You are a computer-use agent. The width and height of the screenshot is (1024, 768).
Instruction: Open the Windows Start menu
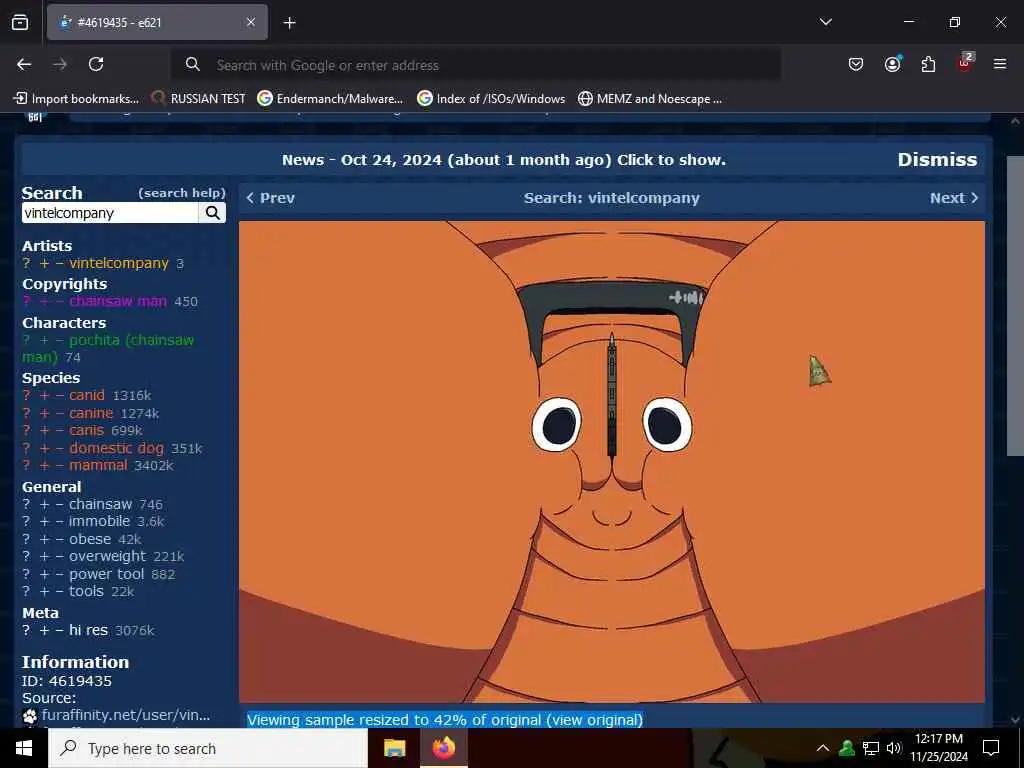pyautogui.click(x=24, y=748)
